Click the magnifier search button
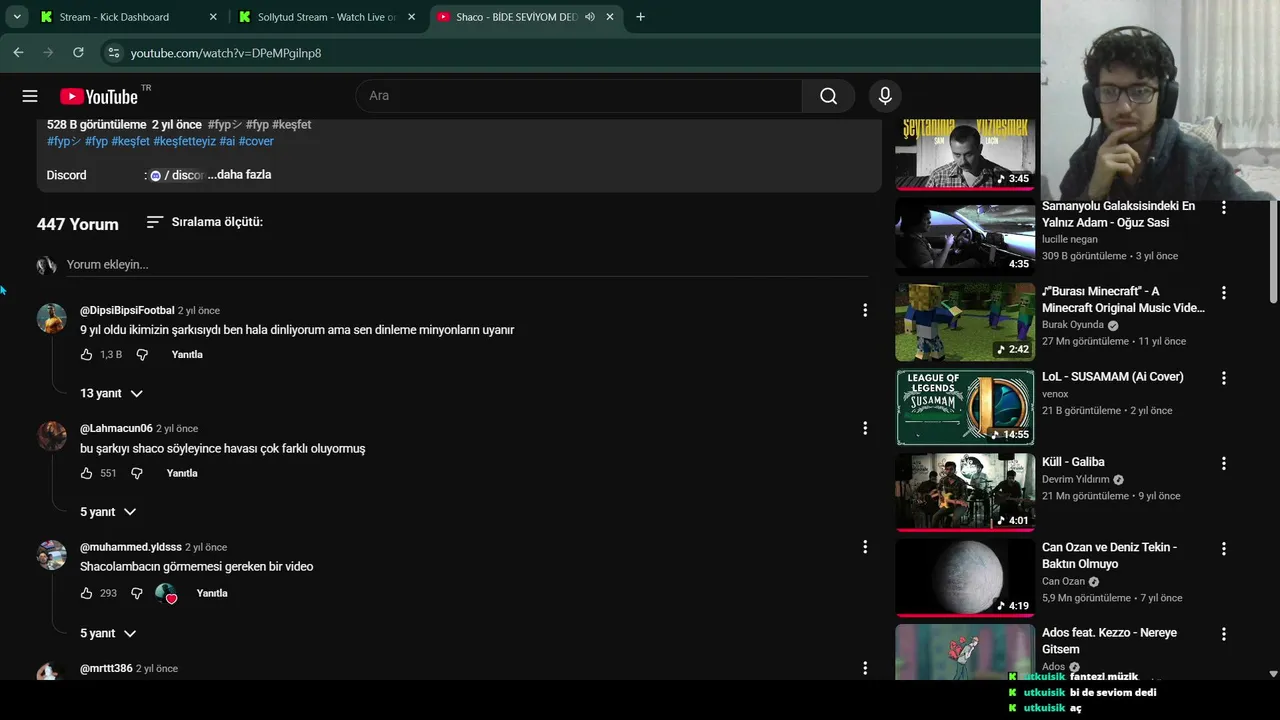1280x720 pixels. [828, 96]
